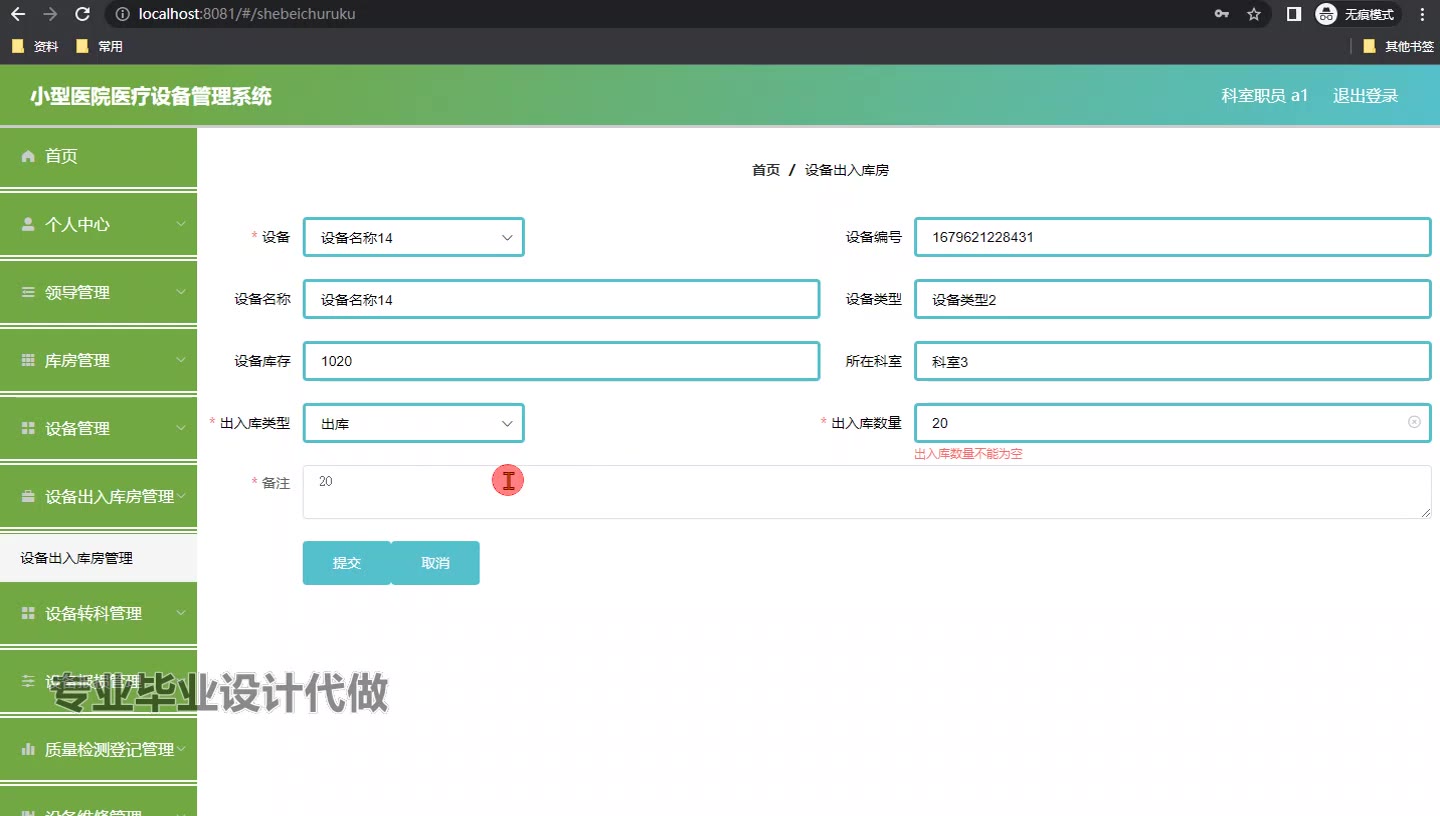
Task: Open the 出入库类型 dropdown showing 出库
Action: pyautogui.click(x=413, y=424)
